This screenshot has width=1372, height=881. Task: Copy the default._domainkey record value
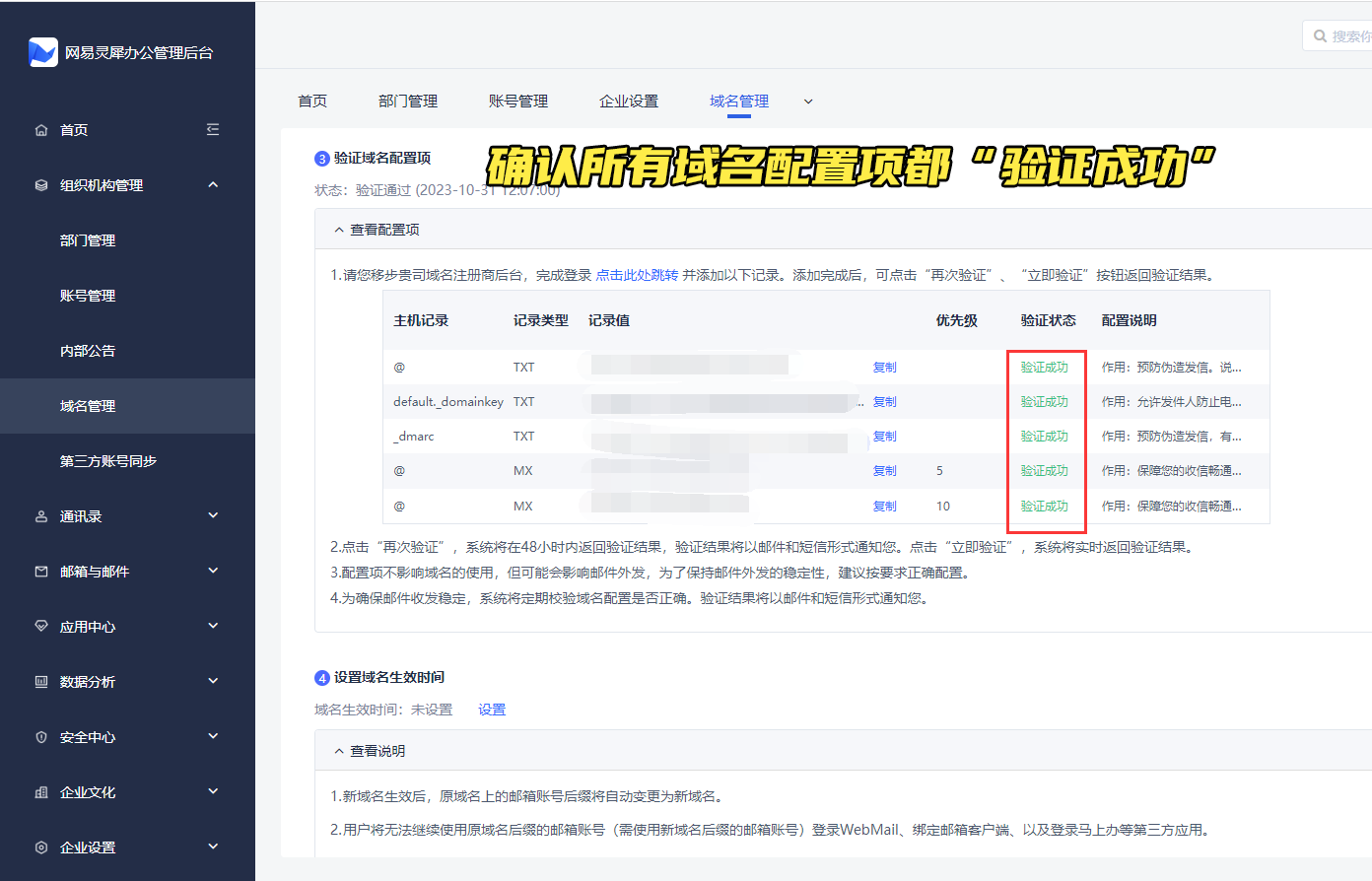pyautogui.click(x=885, y=401)
